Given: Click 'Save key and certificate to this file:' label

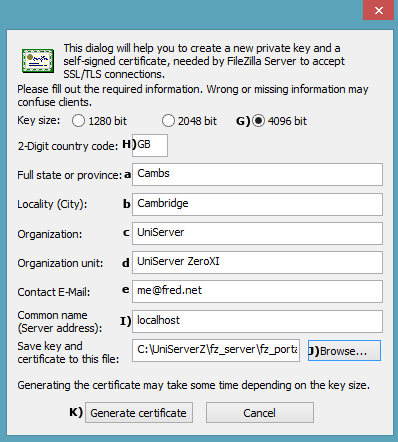Looking at the screenshot, I should [x=68, y=352].
